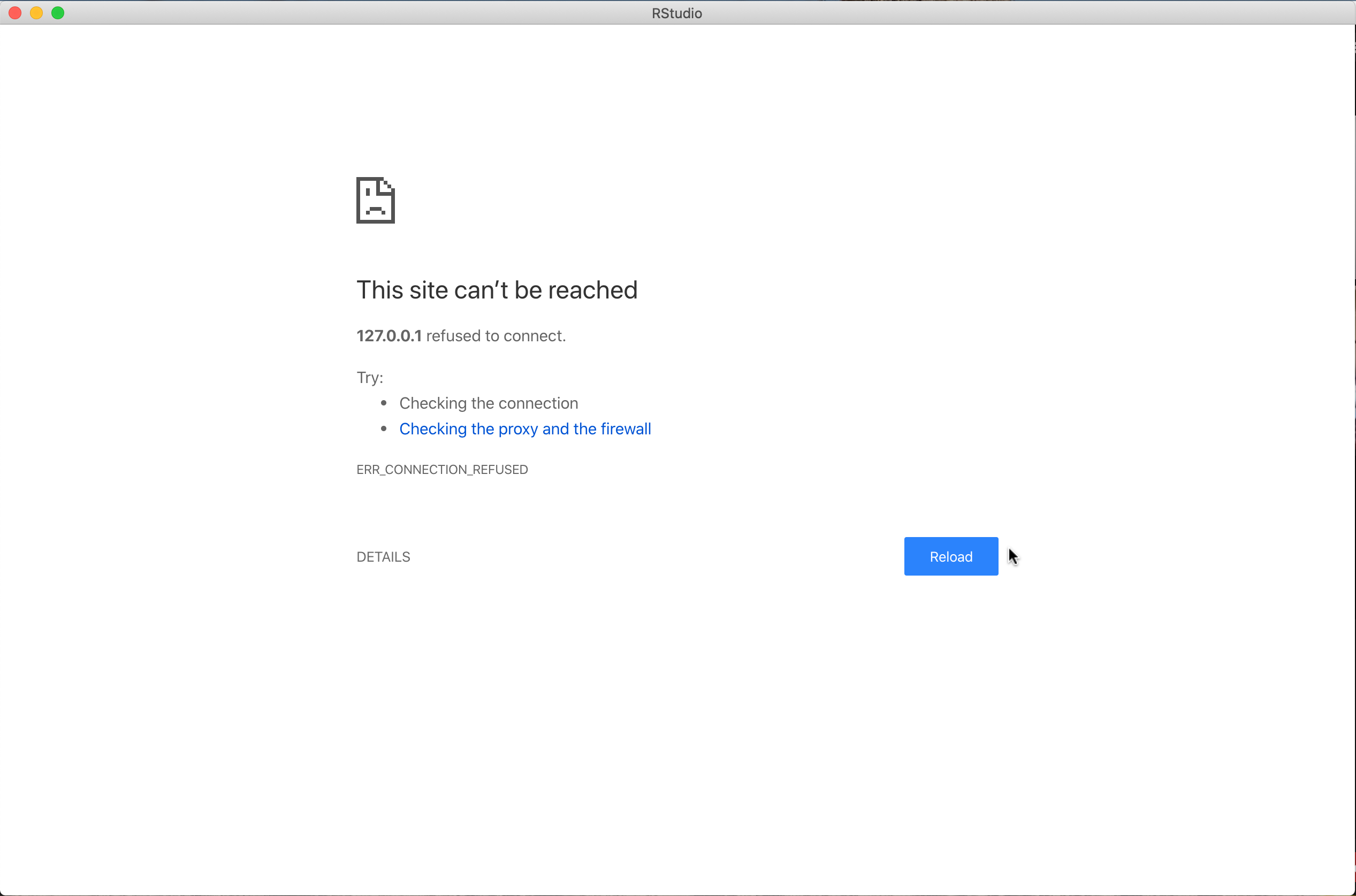Screen dimensions: 1356x896
Task: Click bullet before Checking the connection
Action: click(x=384, y=403)
